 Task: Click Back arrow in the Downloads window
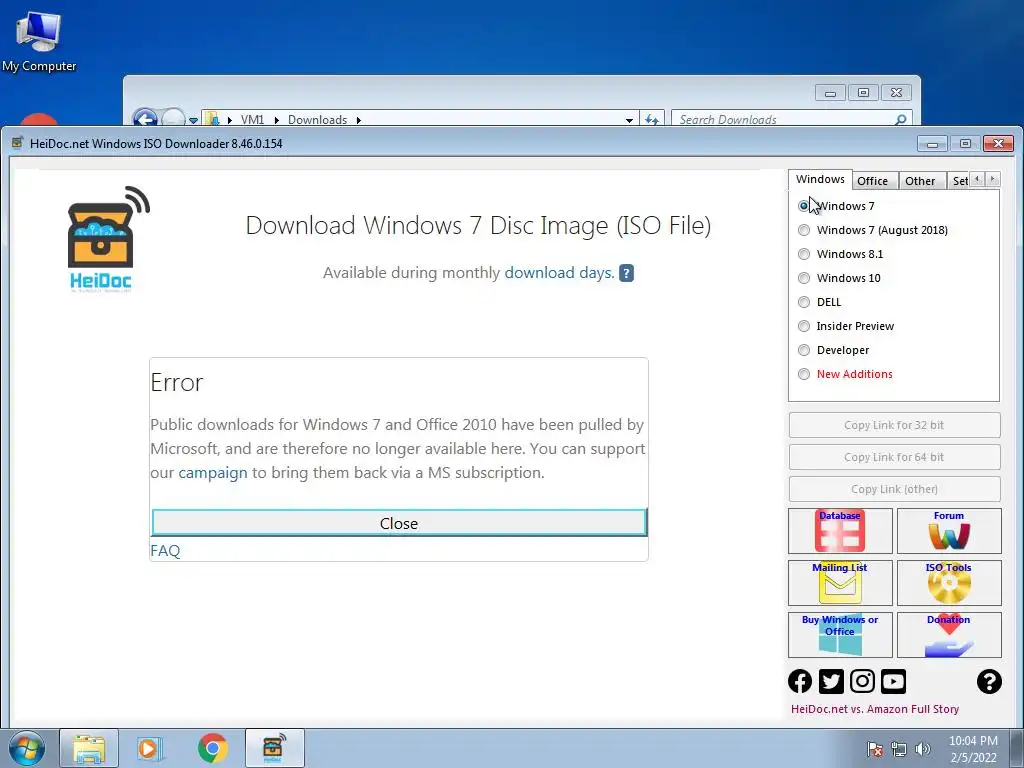click(x=145, y=118)
